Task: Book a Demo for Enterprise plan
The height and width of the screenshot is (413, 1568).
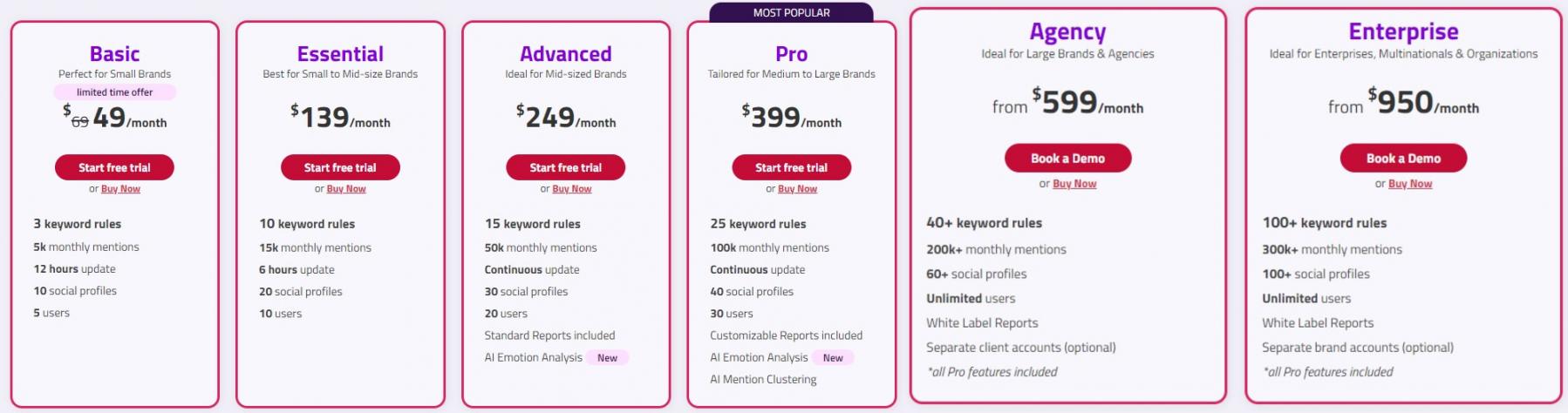Action: (x=1403, y=159)
